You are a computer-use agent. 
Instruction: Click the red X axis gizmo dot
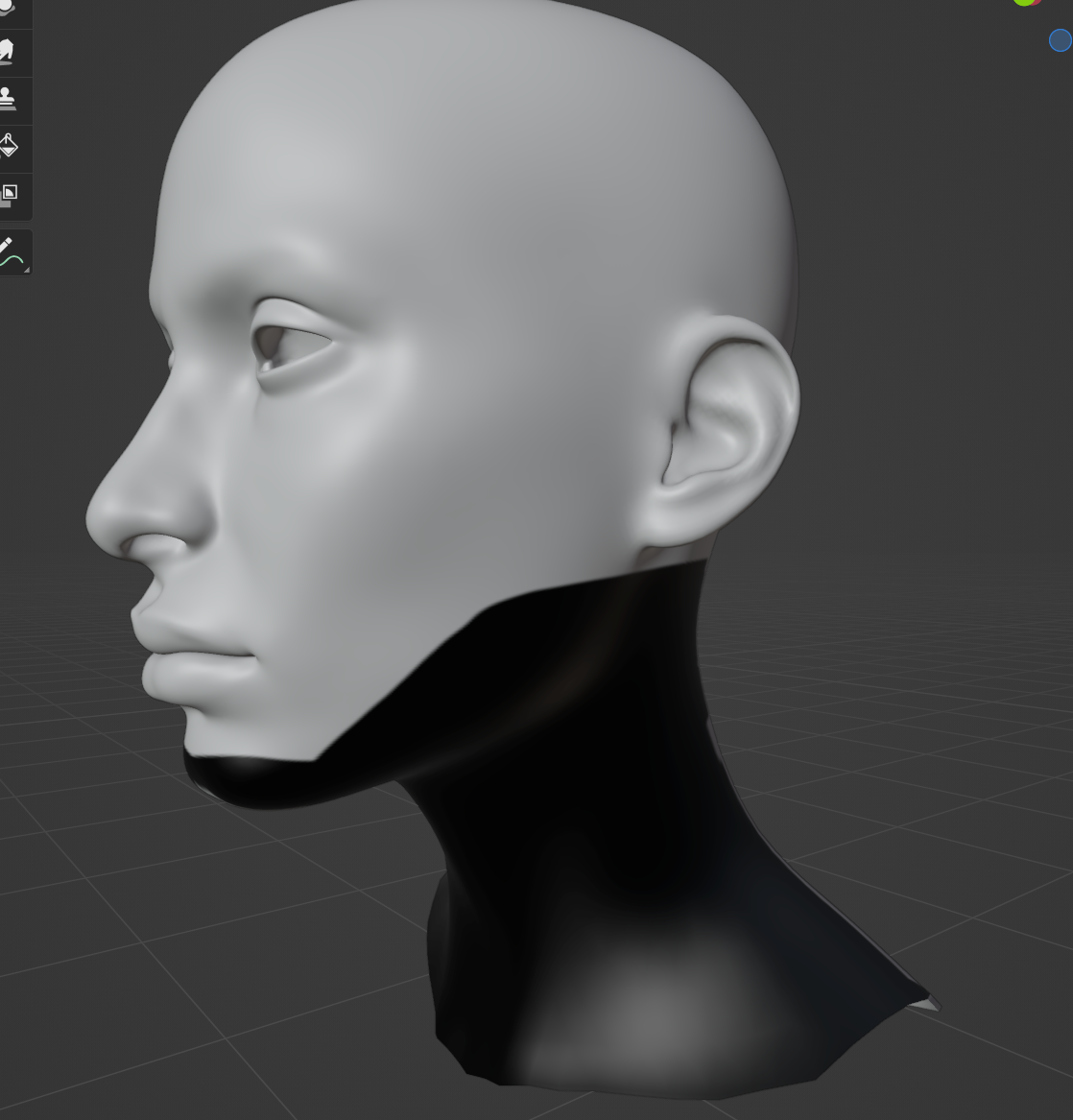click(1037, 2)
